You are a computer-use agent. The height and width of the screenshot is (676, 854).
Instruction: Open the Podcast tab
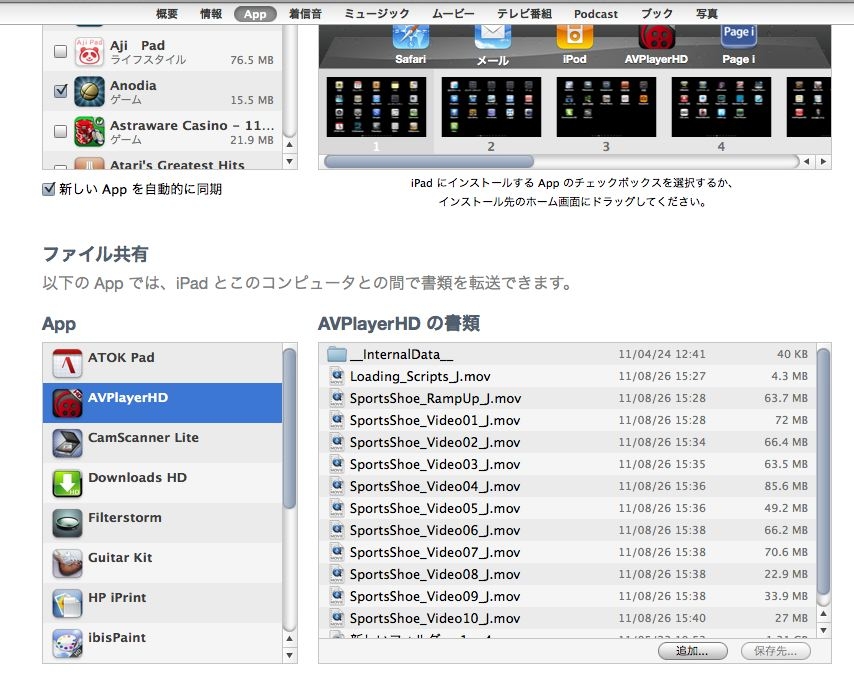point(596,14)
